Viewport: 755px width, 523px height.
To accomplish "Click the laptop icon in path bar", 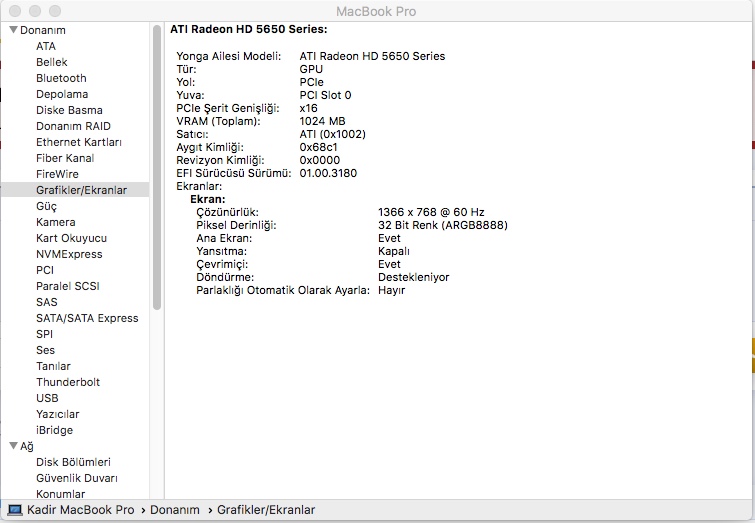I will pyautogui.click(x=15, y=510).
